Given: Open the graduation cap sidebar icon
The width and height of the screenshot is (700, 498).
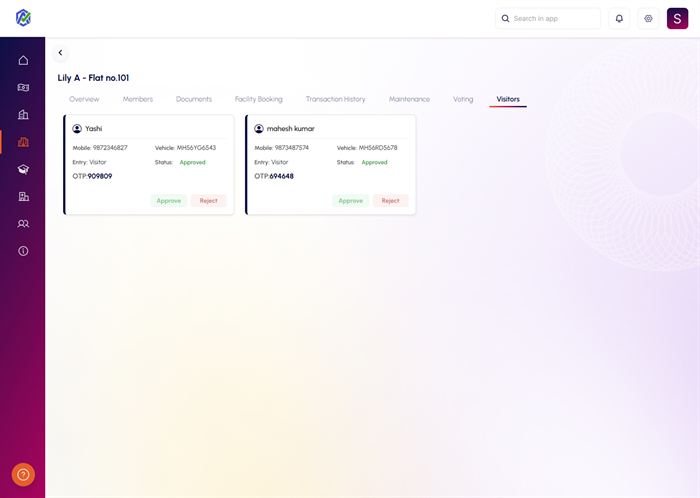Looking at the screenshot, I should click(x=23, y=170).
